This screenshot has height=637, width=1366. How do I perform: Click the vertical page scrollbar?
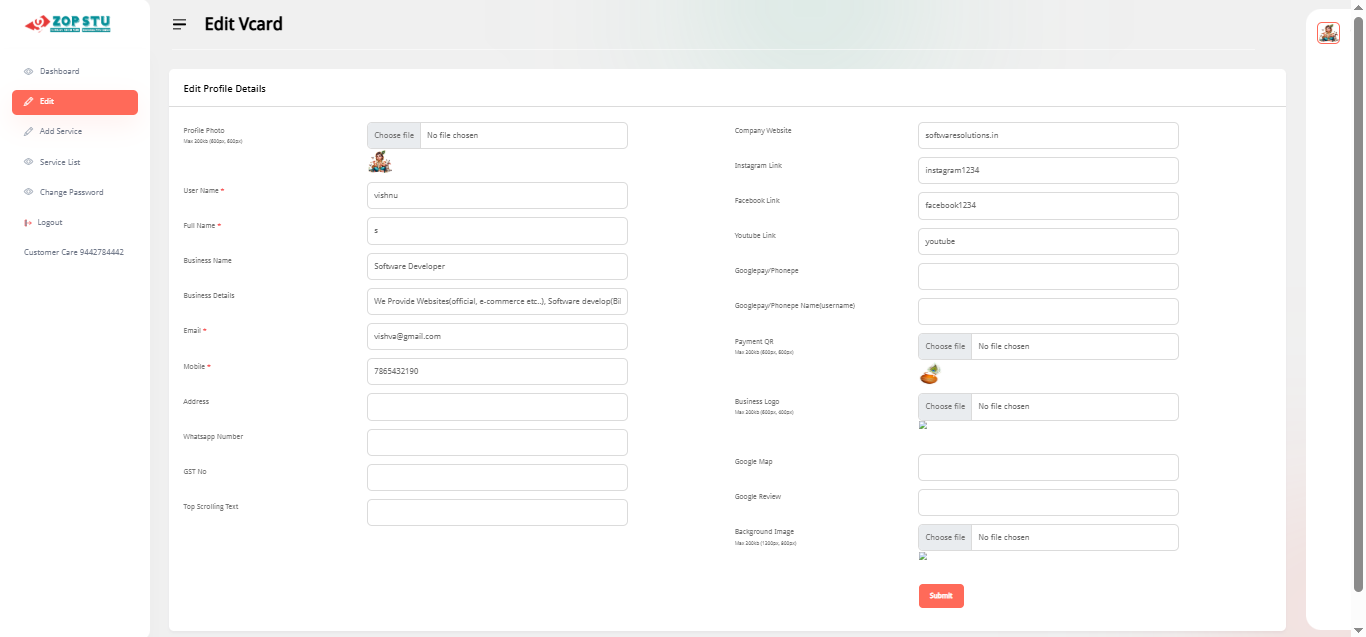point(1357,300)
